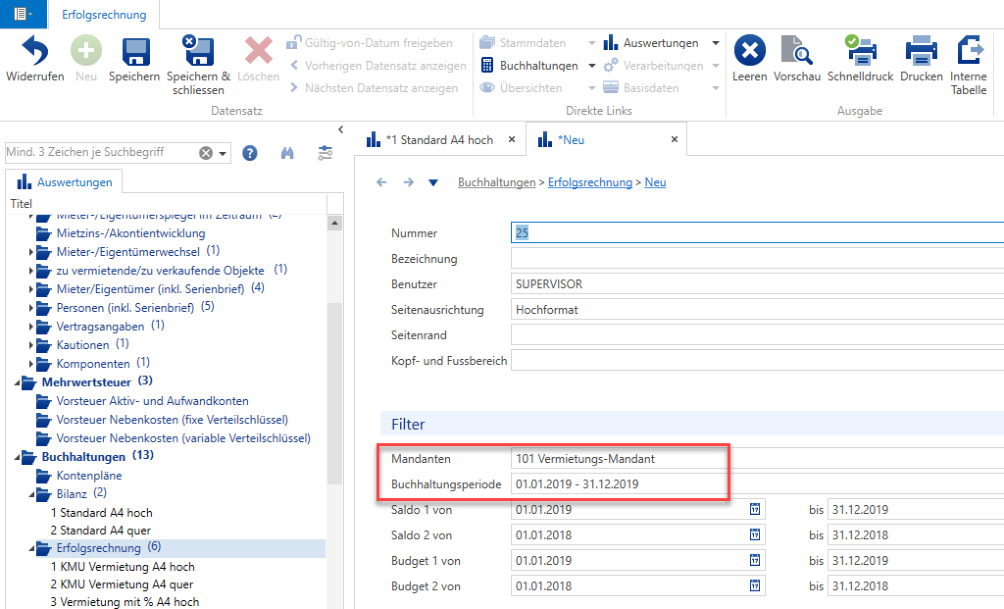Collapse the left navigation panel chevron
The image size is (1004, 609).
[x=341, y=129]
